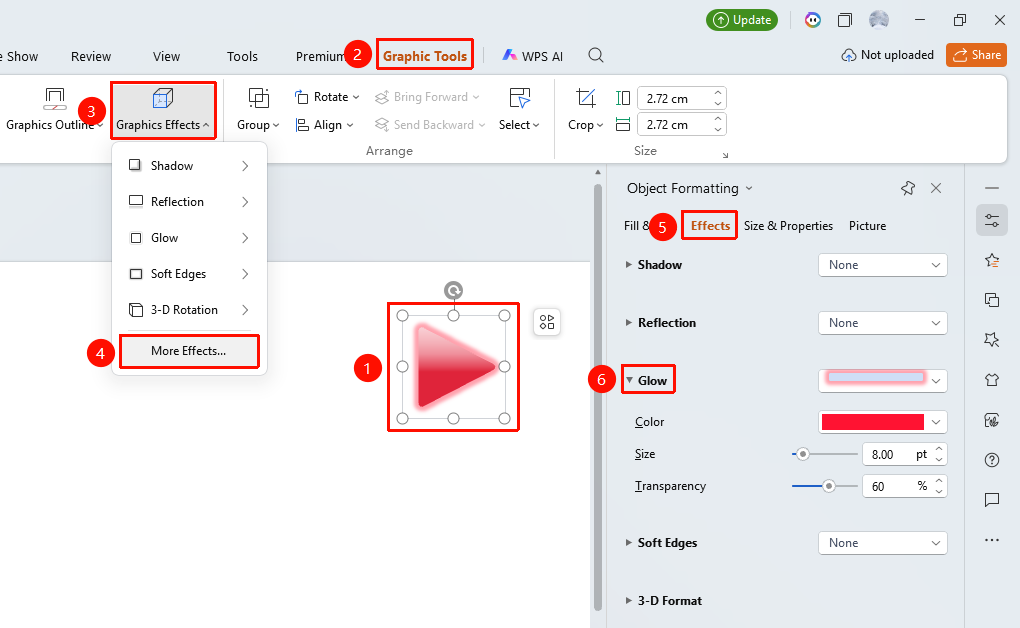Click the Transparency percentage field
Screen dimensions: 1020x628
click(899, 486)
